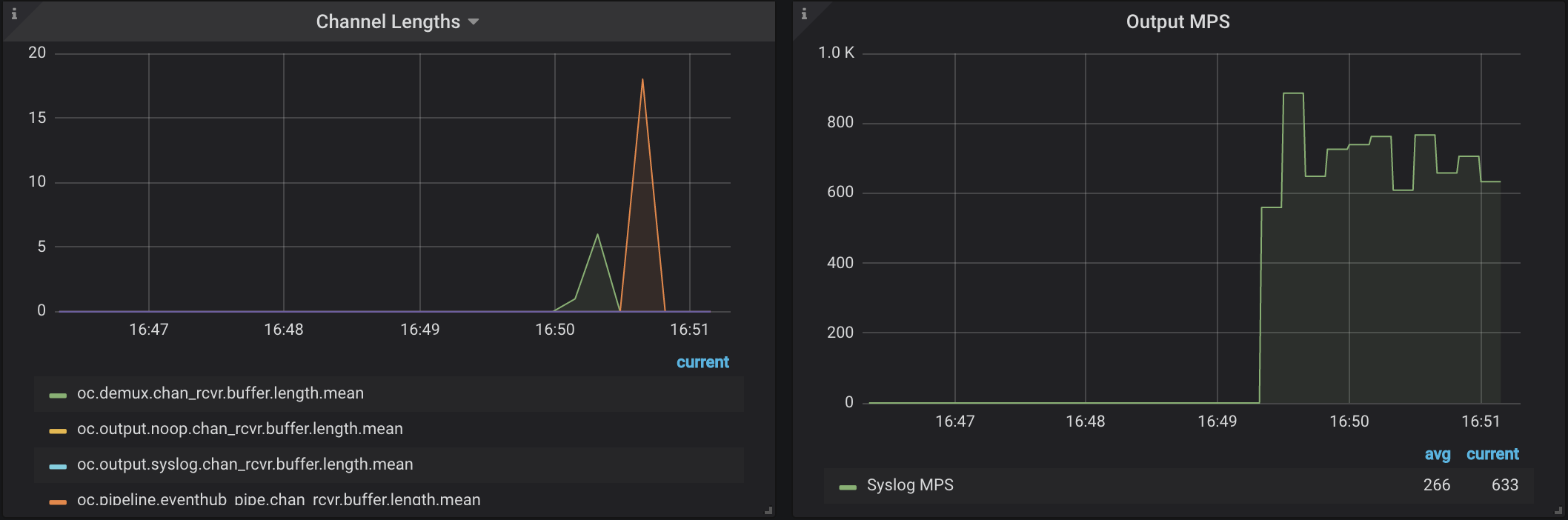Expand the dropdown caret next to Channel Lengths
This screenshot has width=1568, height=520.
[x=474, y=22]
